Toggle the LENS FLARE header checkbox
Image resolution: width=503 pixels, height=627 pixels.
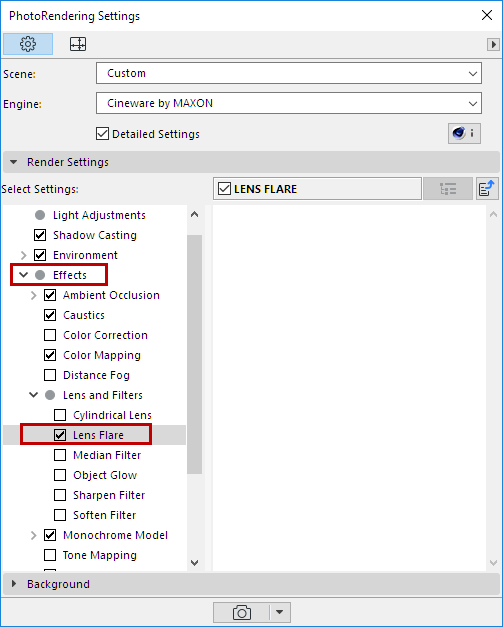point(224,189)
